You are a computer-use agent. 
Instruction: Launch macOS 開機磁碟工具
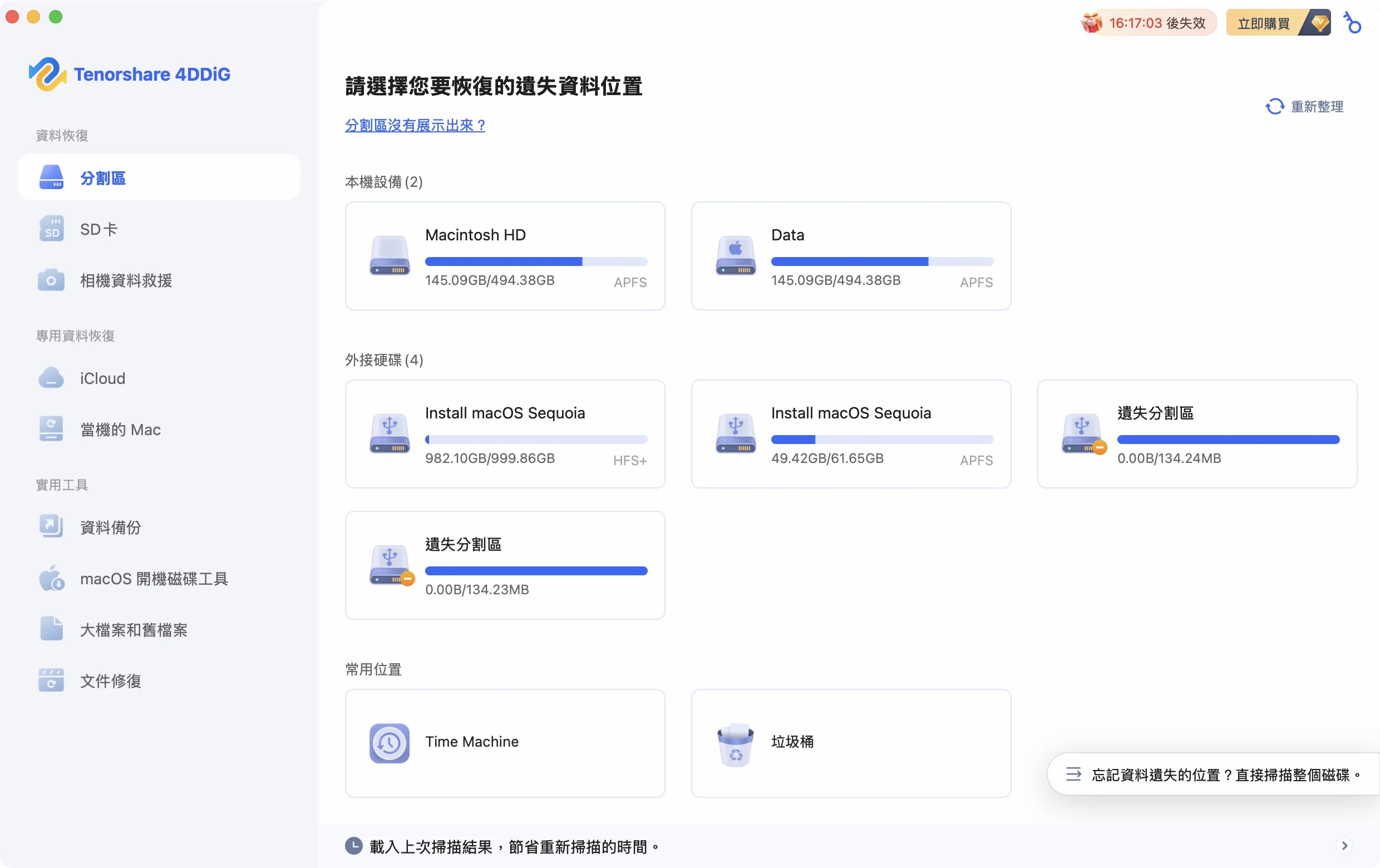click(154, 578)
